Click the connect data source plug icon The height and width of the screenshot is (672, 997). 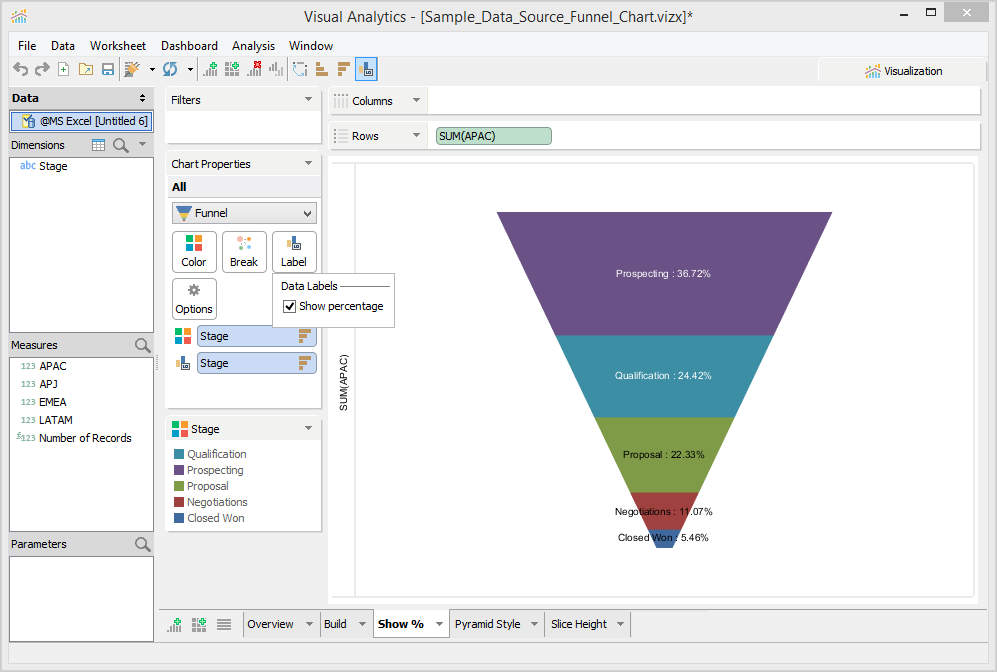click(132, 69)
